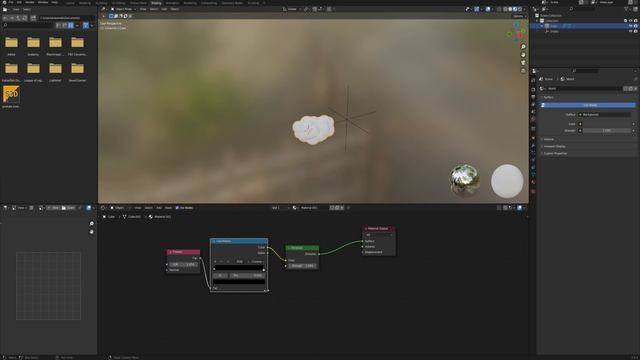Open the View Layer properties tab icon
Viewport: 640px width, 360px height.
[x=533, y=104]
